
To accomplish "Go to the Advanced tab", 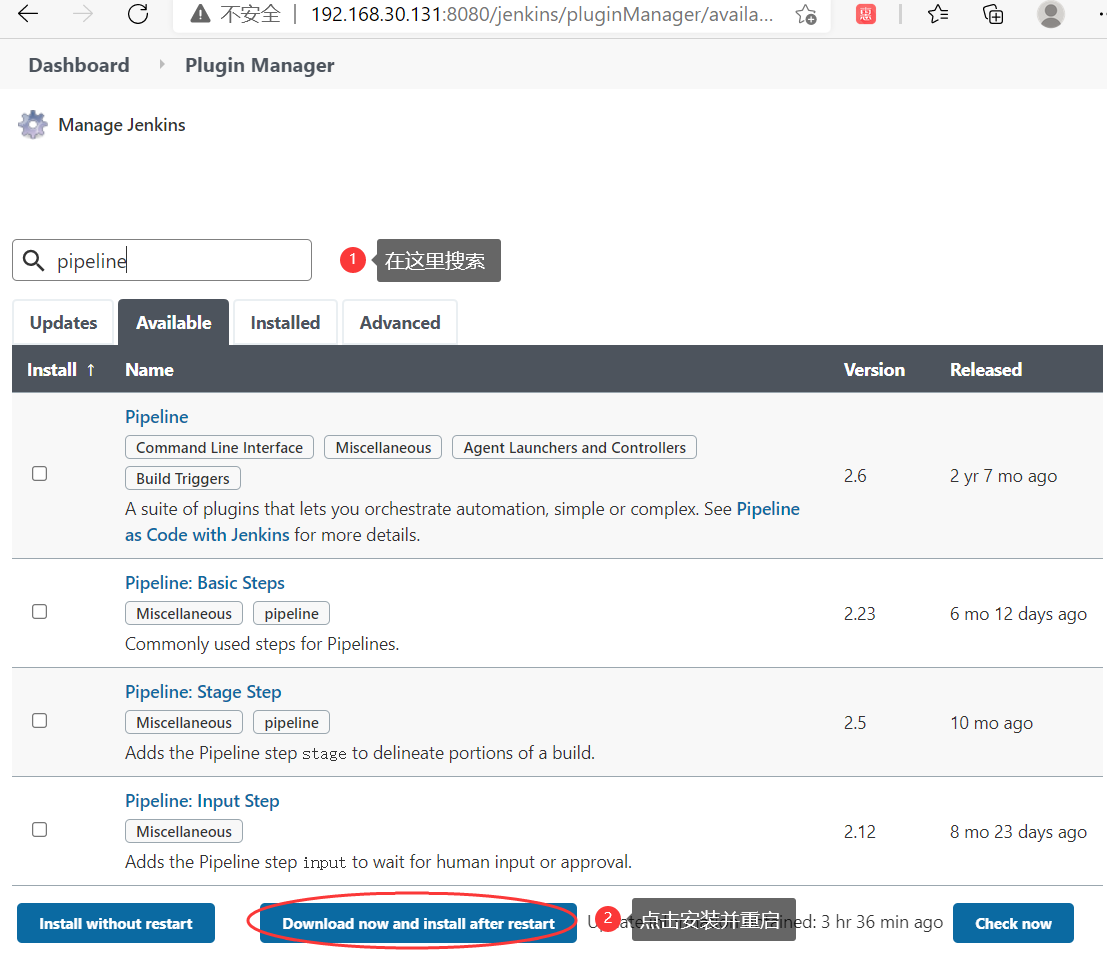I will pos(400,323).
